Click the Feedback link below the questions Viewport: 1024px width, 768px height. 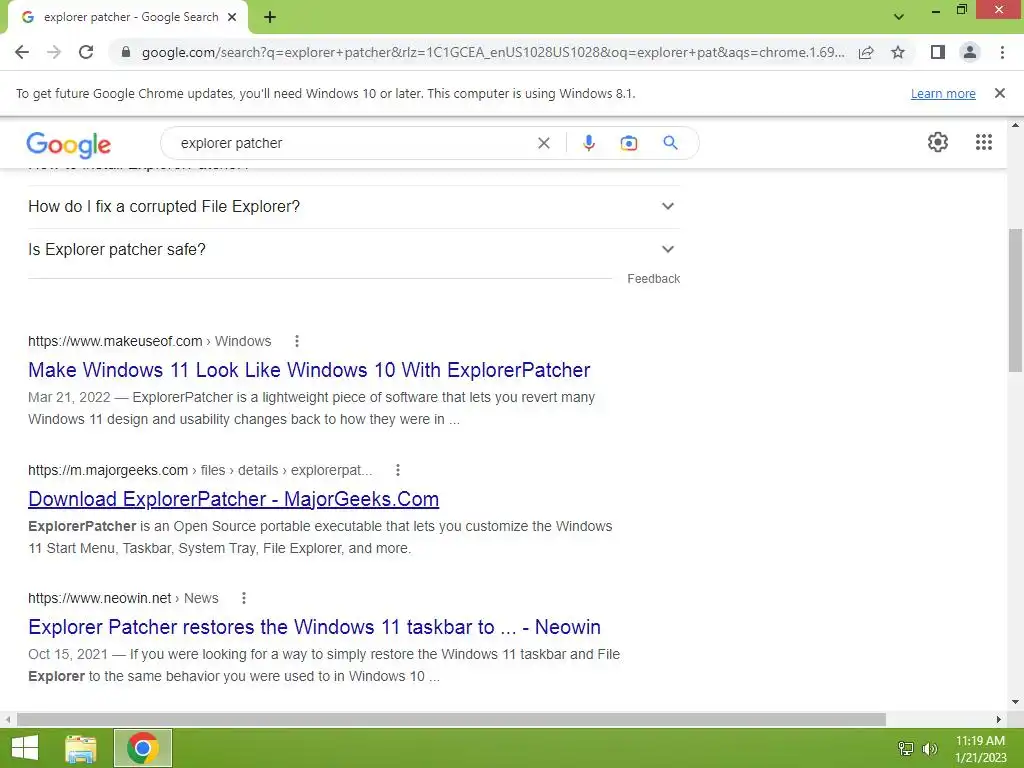point(654,279)
